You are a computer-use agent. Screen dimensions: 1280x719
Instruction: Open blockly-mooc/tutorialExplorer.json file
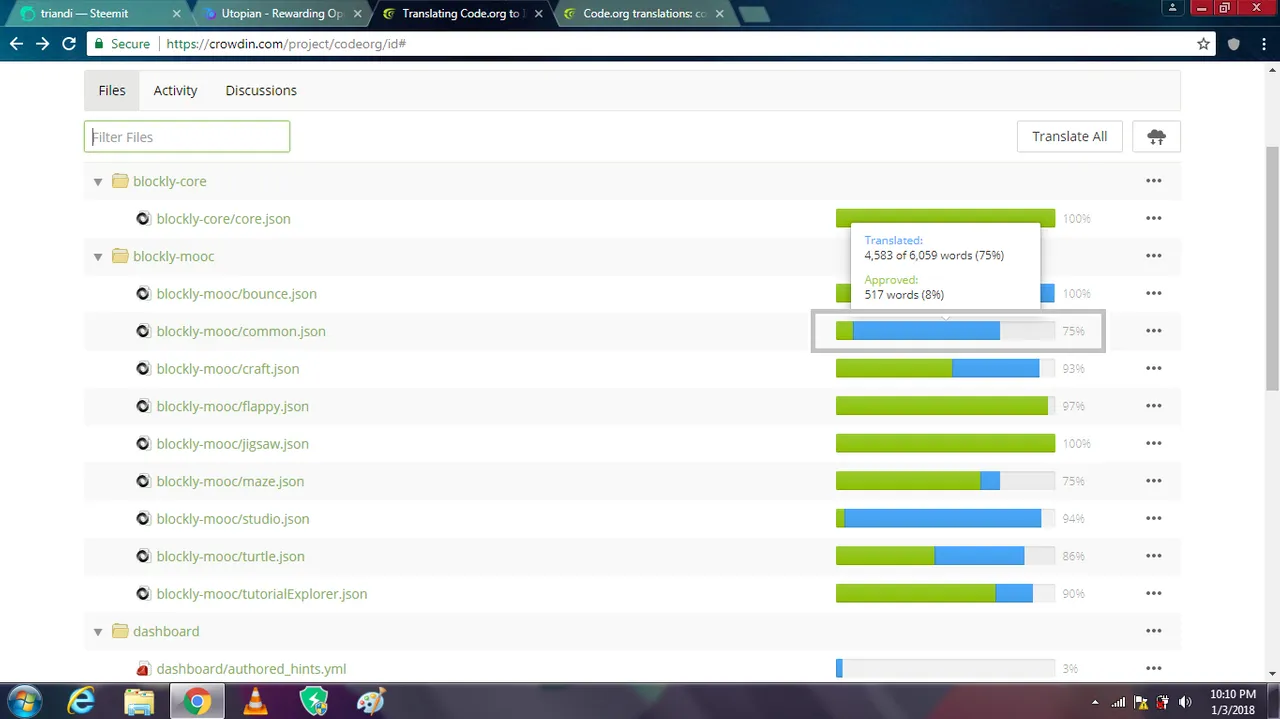262,594
